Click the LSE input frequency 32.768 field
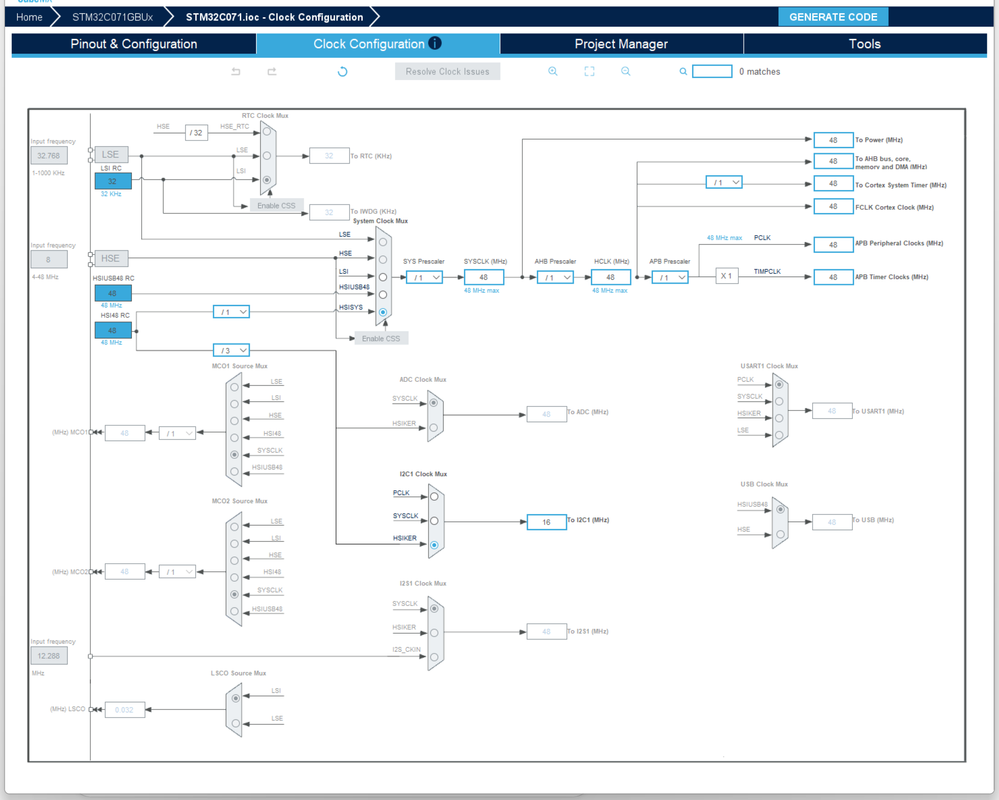Image resolution: width=999 pixels, height=800 pixels. click(49, 155)
